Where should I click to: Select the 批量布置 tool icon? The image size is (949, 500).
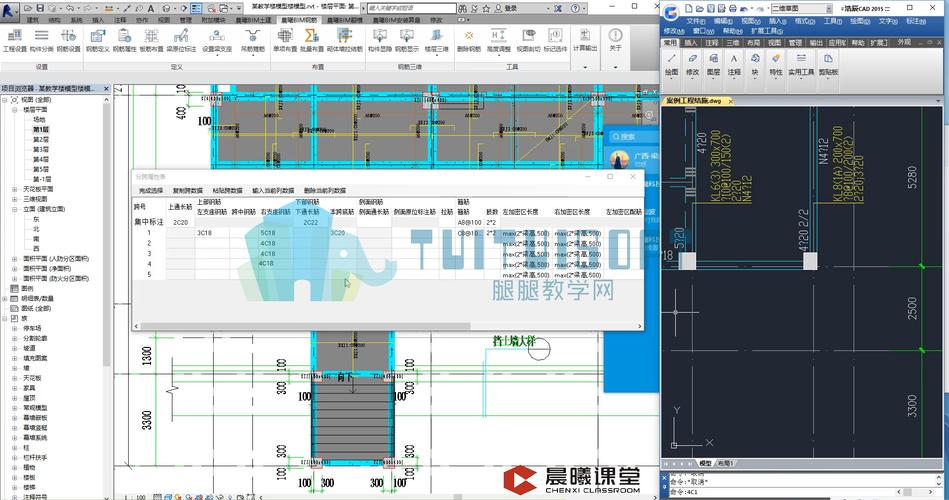tap(311, 40)
